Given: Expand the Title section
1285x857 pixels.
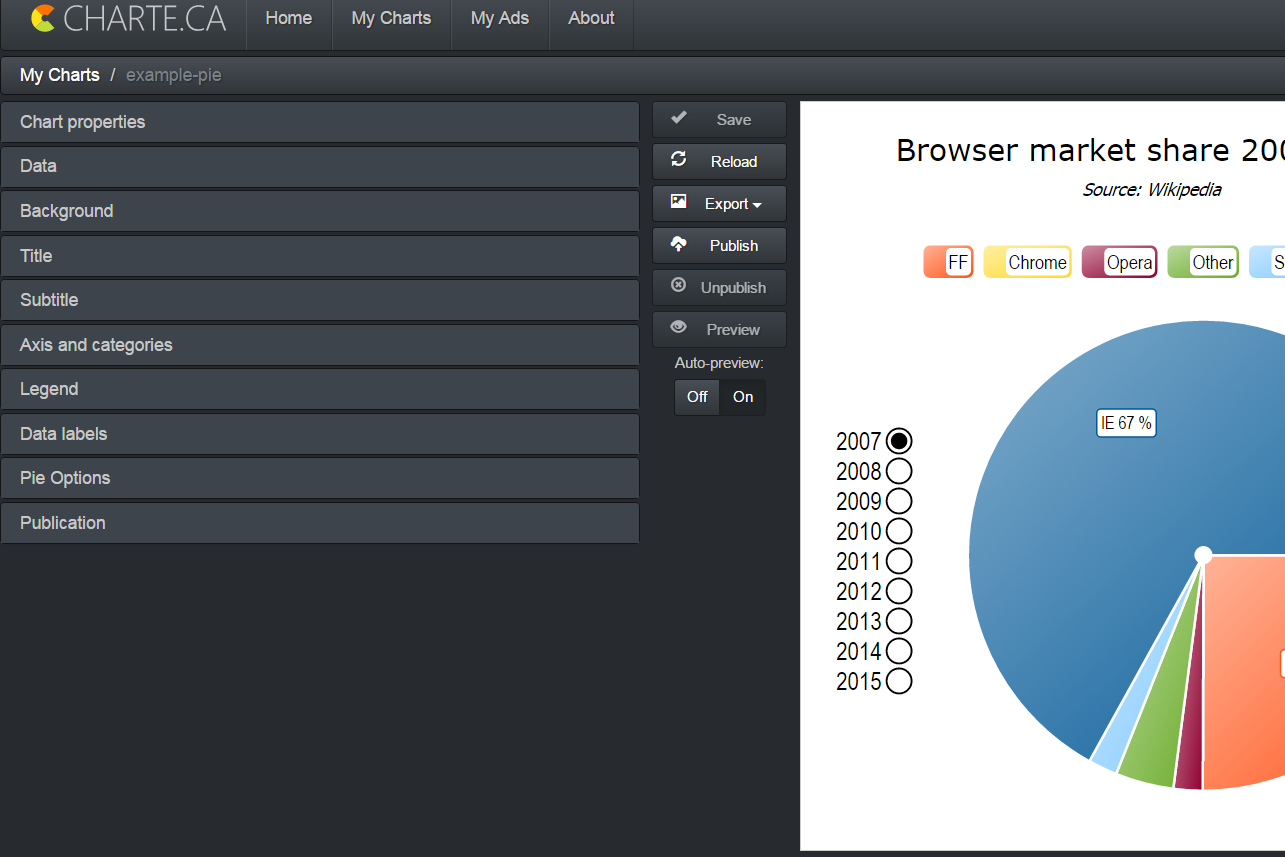Looking at the screenshot, I should [x=320, y=256].
